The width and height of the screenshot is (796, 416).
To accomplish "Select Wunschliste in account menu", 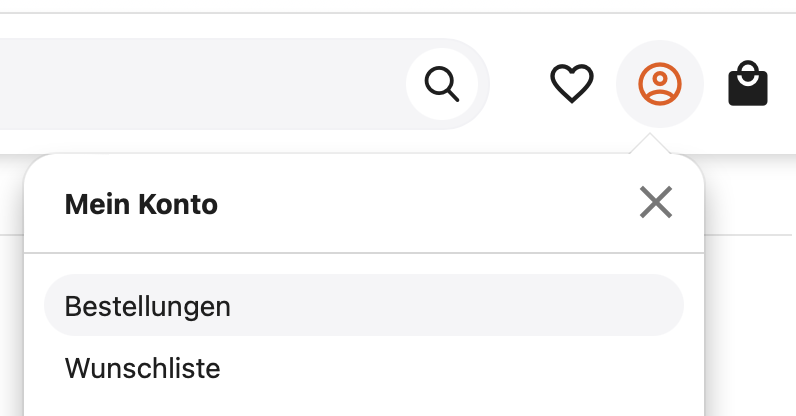I will (x=364, y=368).
